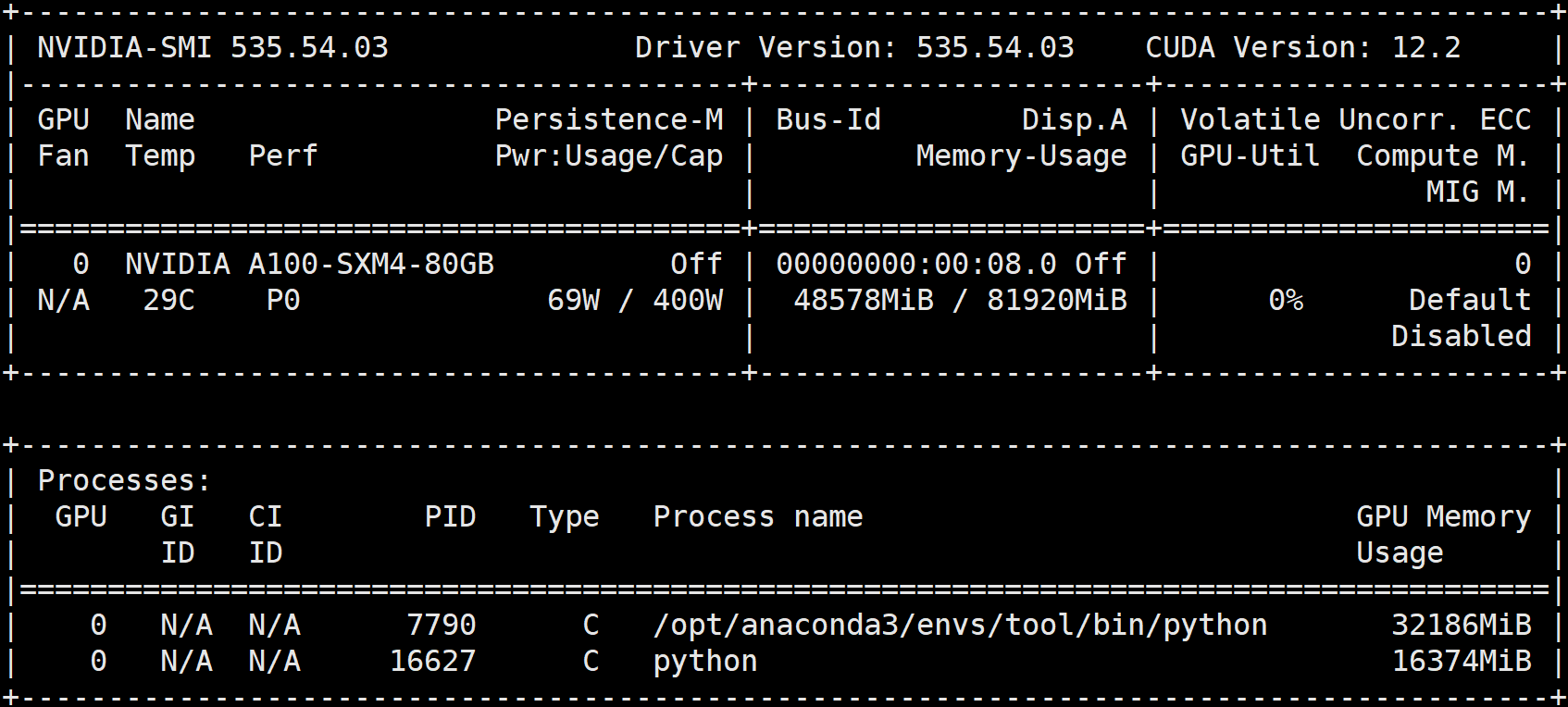Click the GPU Memory column header

pos(1444,516)
